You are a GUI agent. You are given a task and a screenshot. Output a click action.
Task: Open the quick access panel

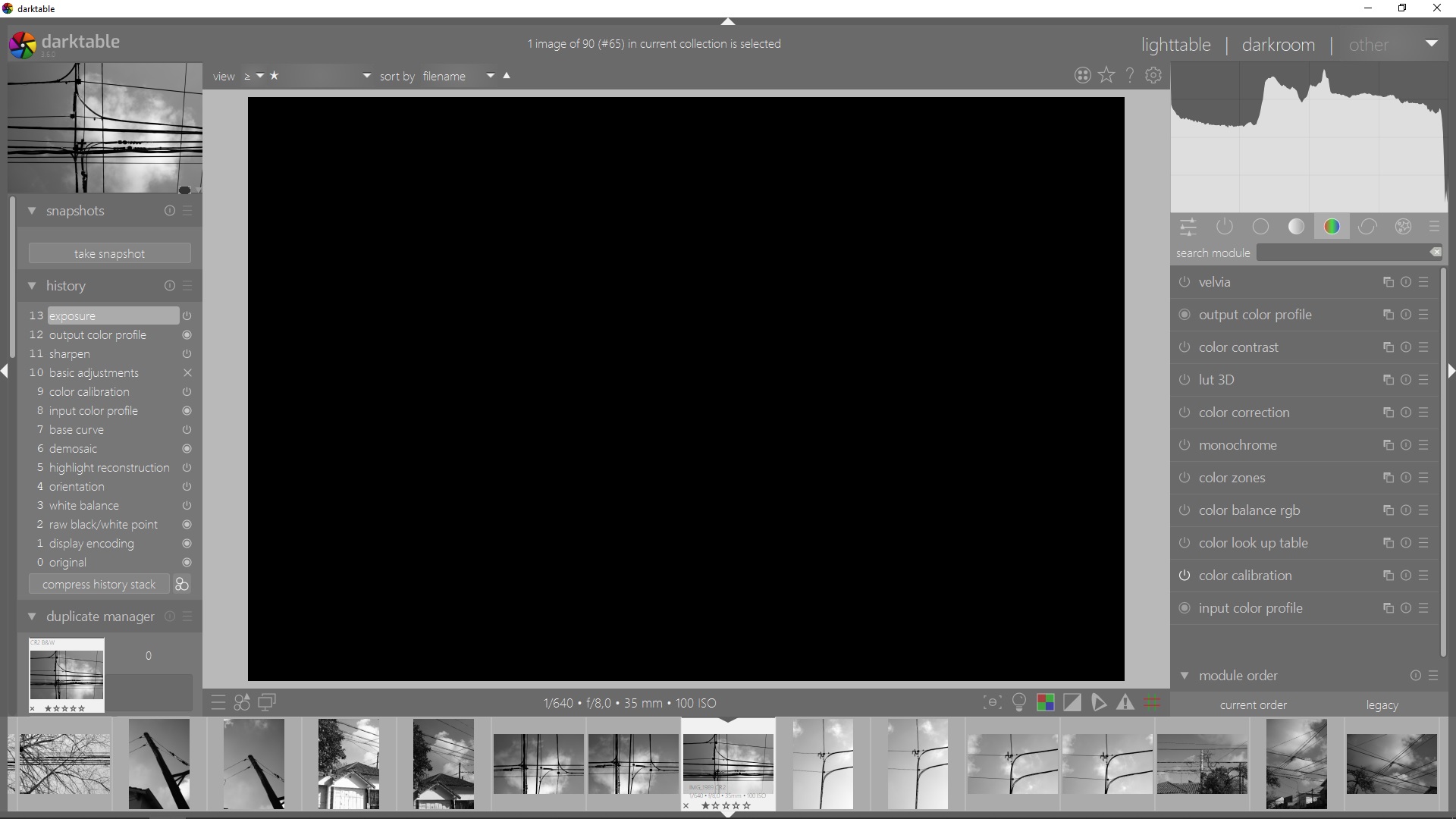(1188, 227)
